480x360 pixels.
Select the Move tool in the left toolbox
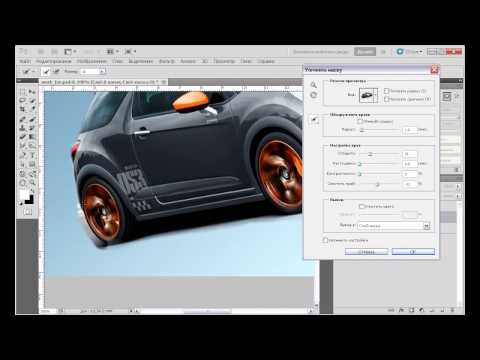(x=32, y=92)
